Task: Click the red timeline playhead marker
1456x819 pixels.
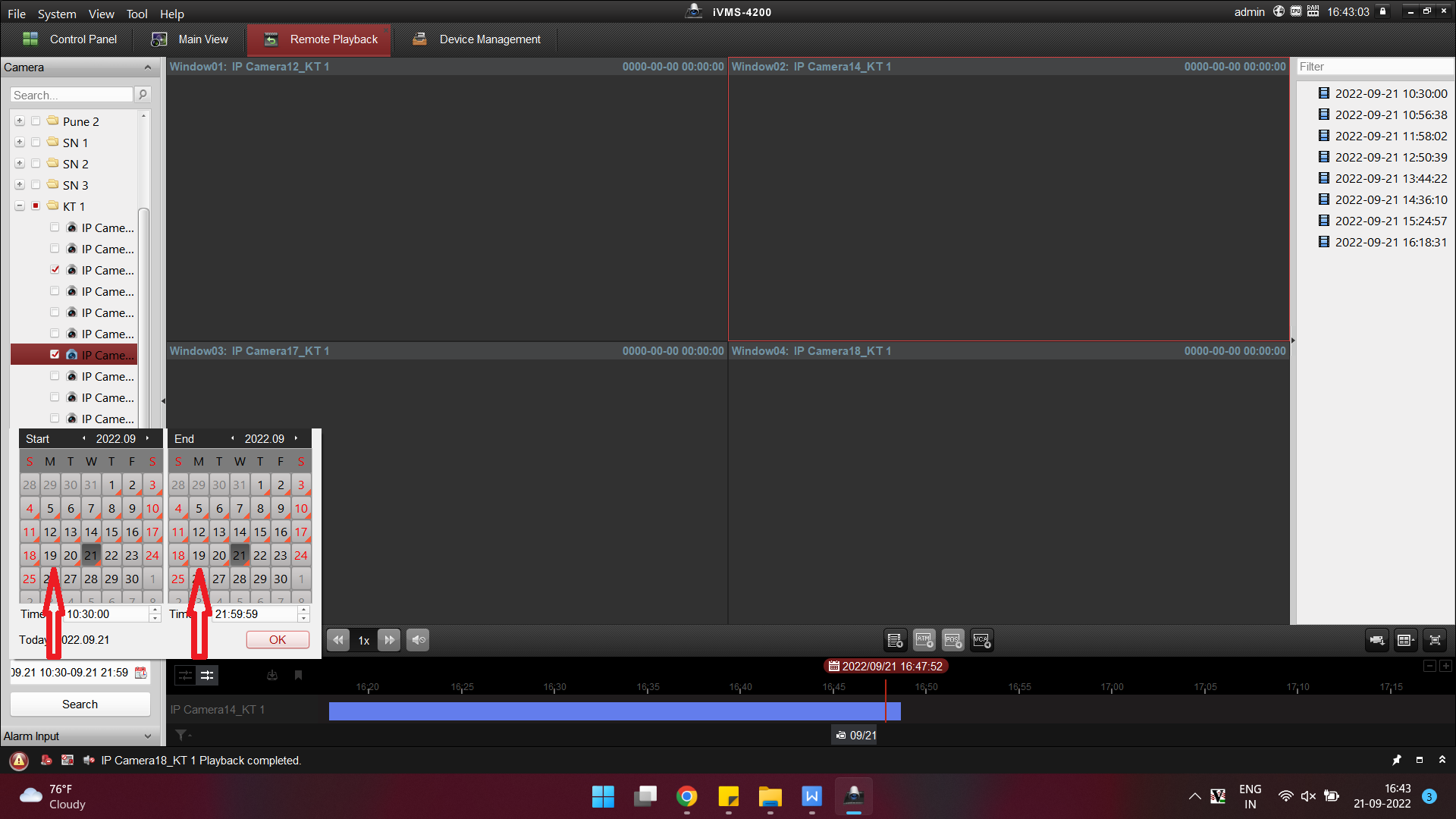Action: point(885,701)
